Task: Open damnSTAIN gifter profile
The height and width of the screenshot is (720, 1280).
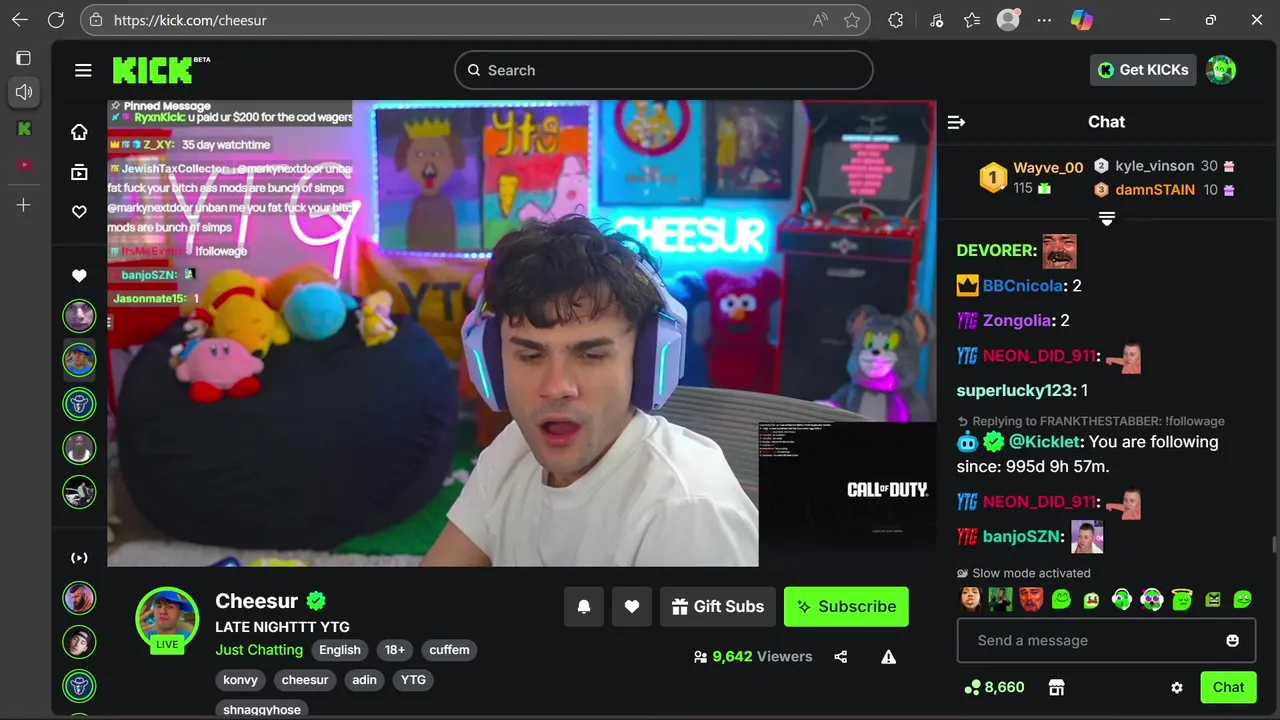Action: pyautogui.click(x=1155, y=190)
